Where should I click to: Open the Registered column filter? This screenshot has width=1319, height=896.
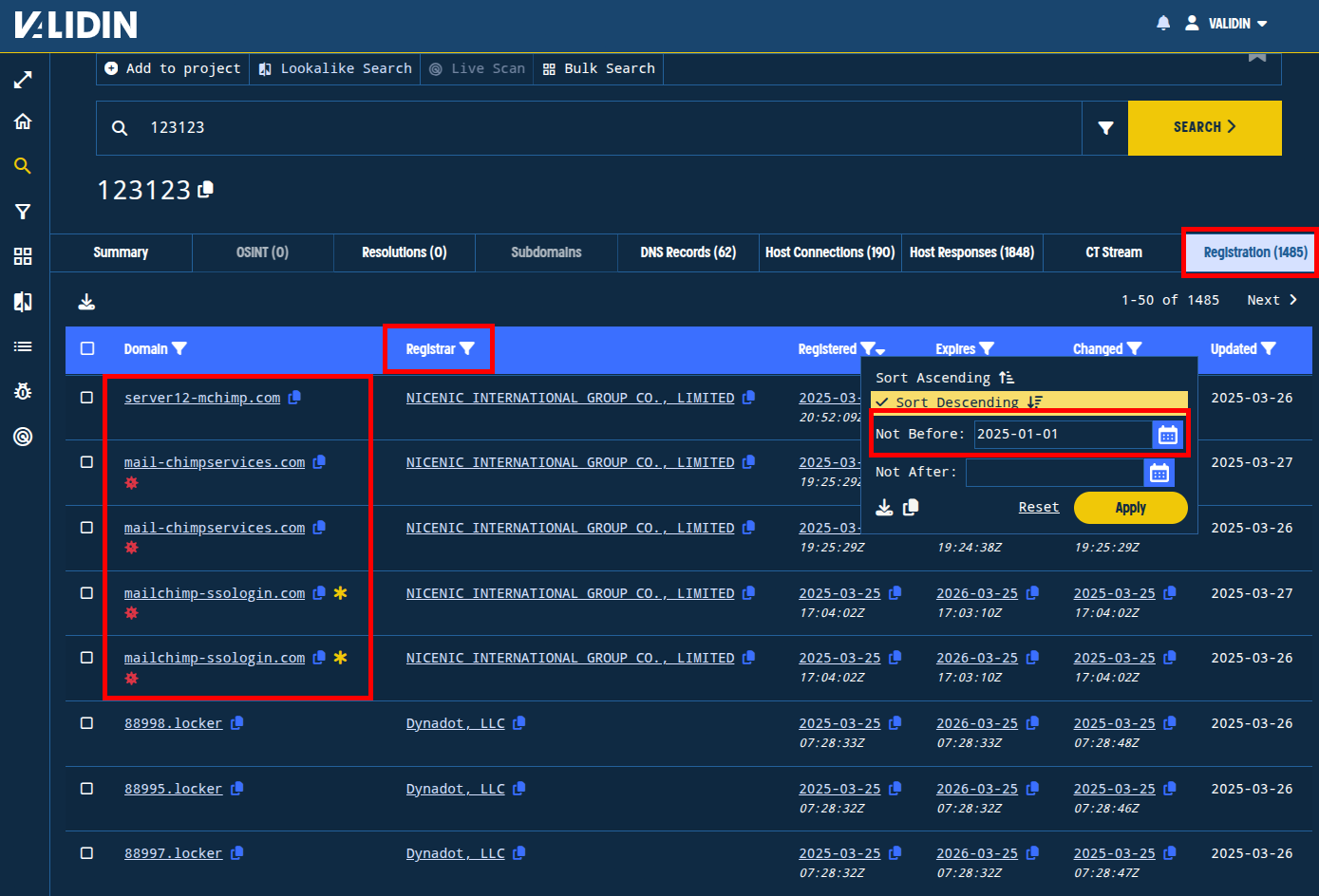[867, 348]
